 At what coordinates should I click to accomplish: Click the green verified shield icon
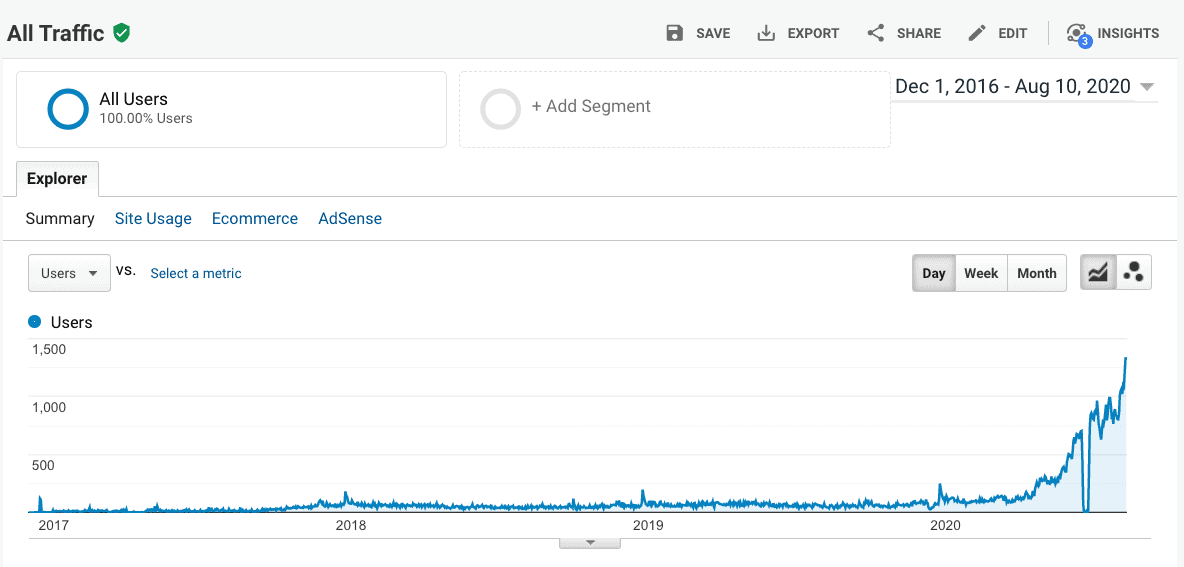point(122,33)
